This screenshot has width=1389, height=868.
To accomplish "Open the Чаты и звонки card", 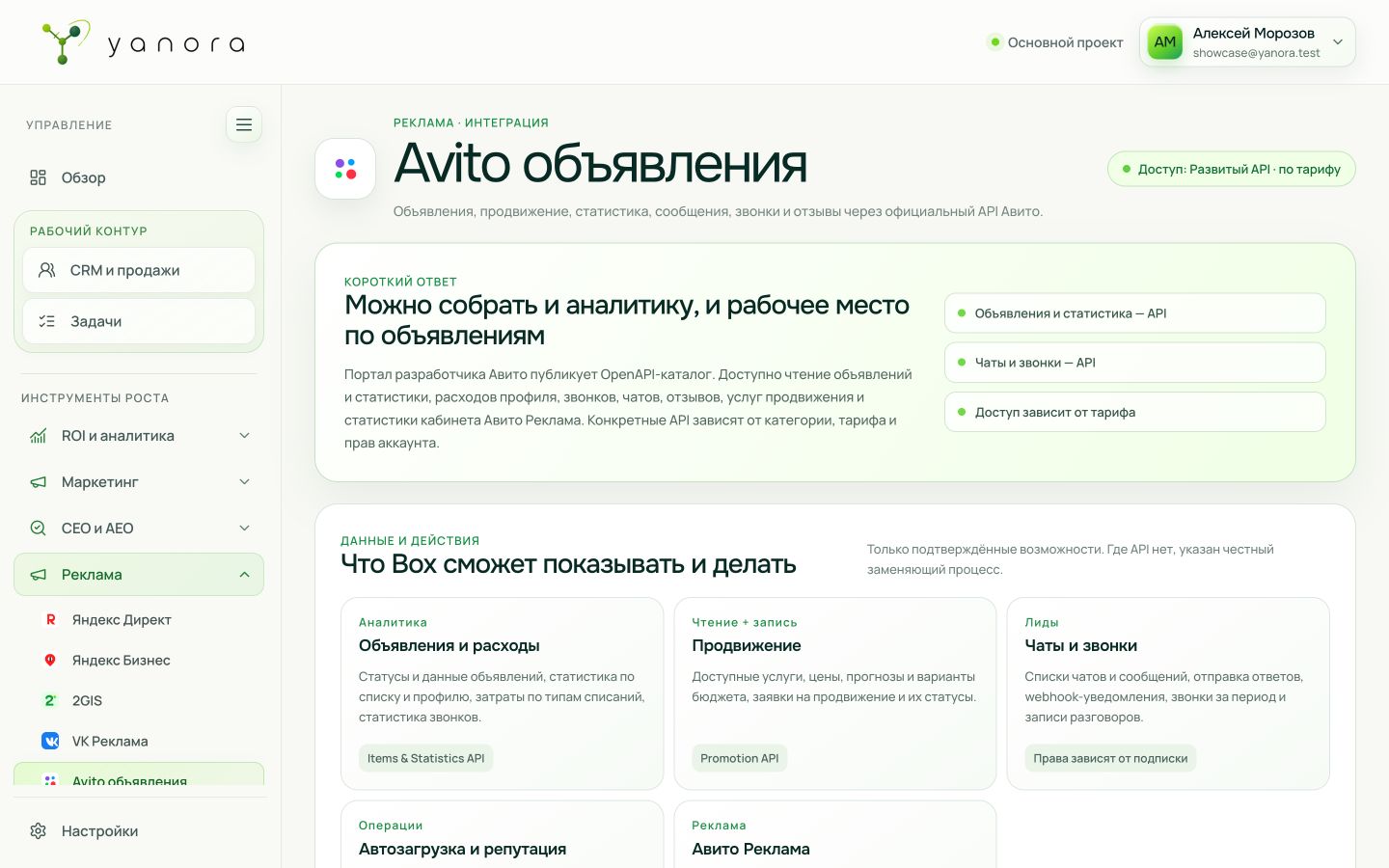I will 1168,693.
